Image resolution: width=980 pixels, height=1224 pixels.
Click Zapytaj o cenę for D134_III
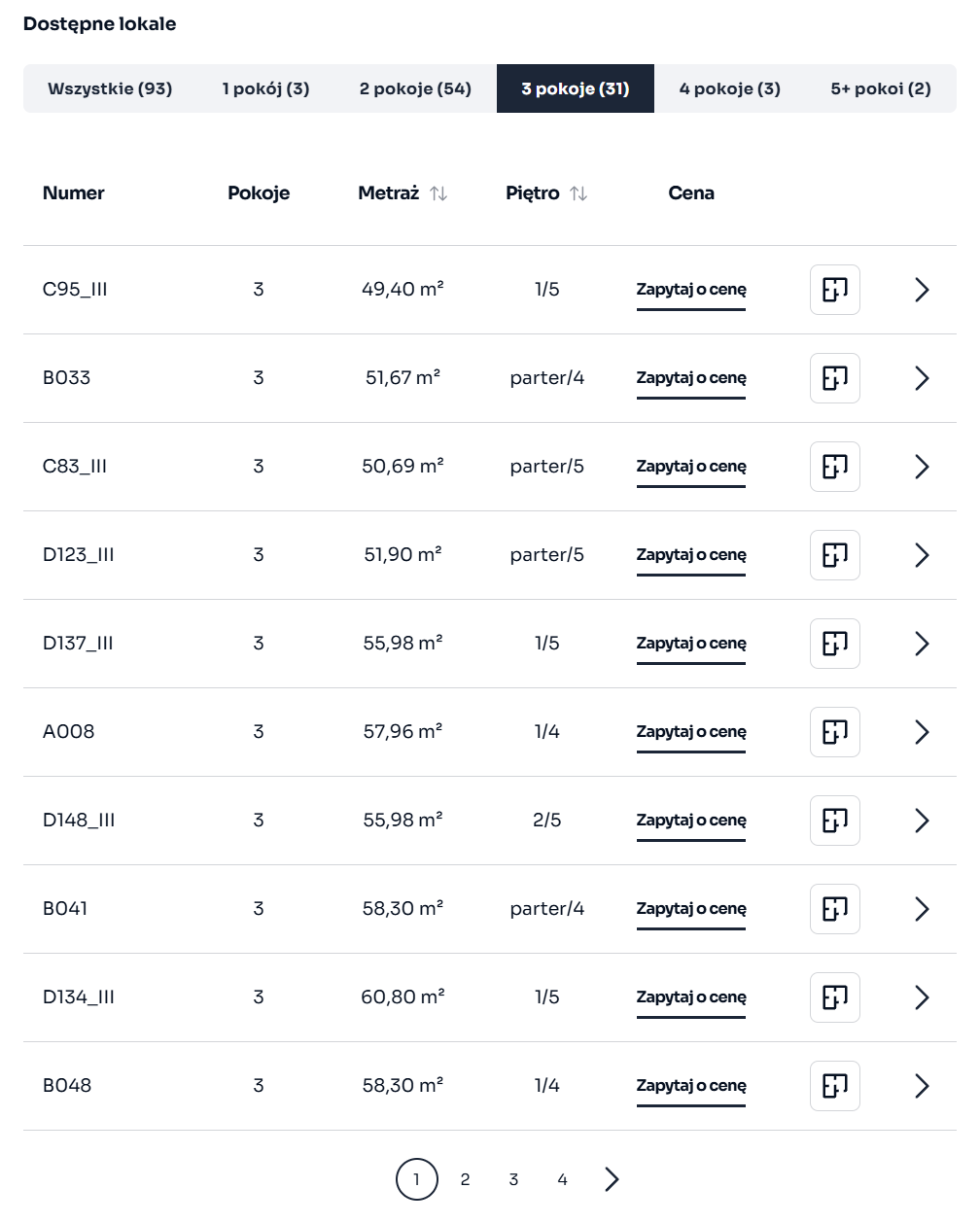coord(691,997)
